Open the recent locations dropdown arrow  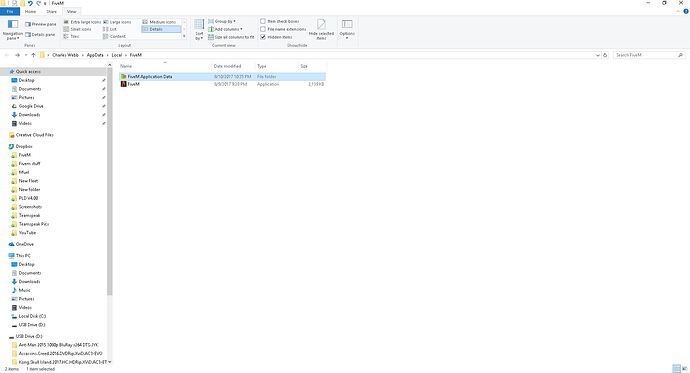point(26,55)
